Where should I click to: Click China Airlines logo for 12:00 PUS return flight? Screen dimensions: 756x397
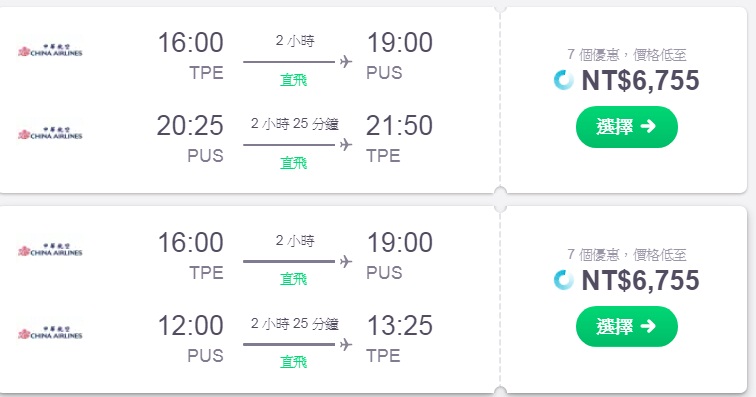(50, 333)
